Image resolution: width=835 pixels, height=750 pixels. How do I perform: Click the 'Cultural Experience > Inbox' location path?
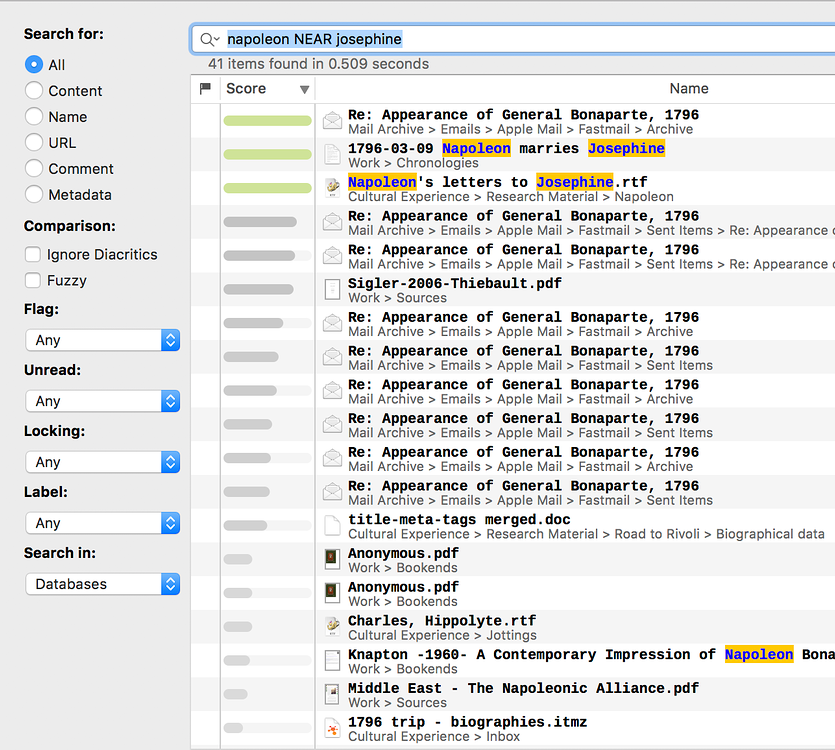point(434,736)
